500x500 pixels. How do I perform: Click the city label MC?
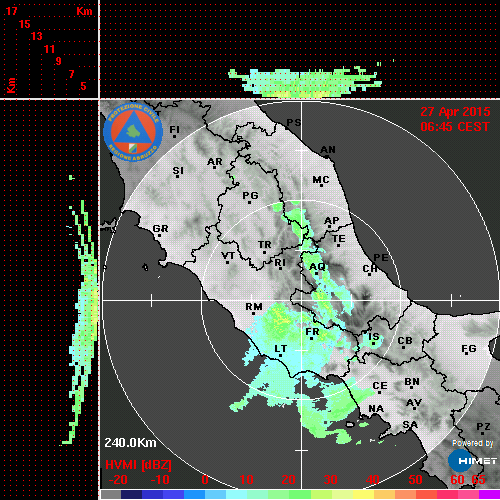[x=321, y=180]
